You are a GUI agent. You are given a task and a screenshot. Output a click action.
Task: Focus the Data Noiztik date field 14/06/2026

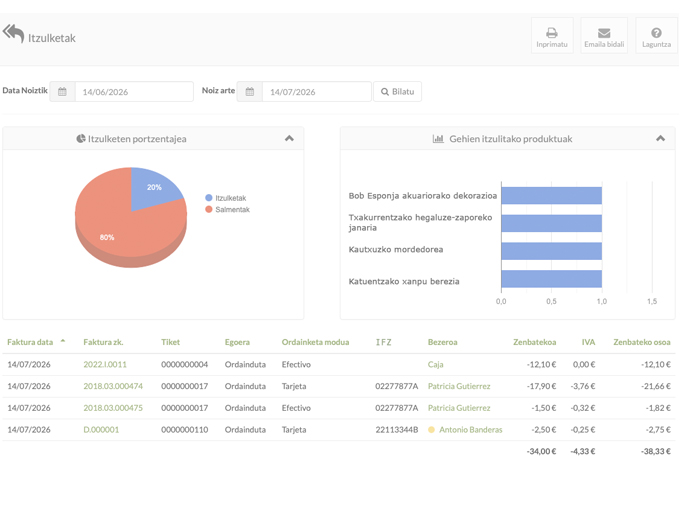[x=134, y=92]
